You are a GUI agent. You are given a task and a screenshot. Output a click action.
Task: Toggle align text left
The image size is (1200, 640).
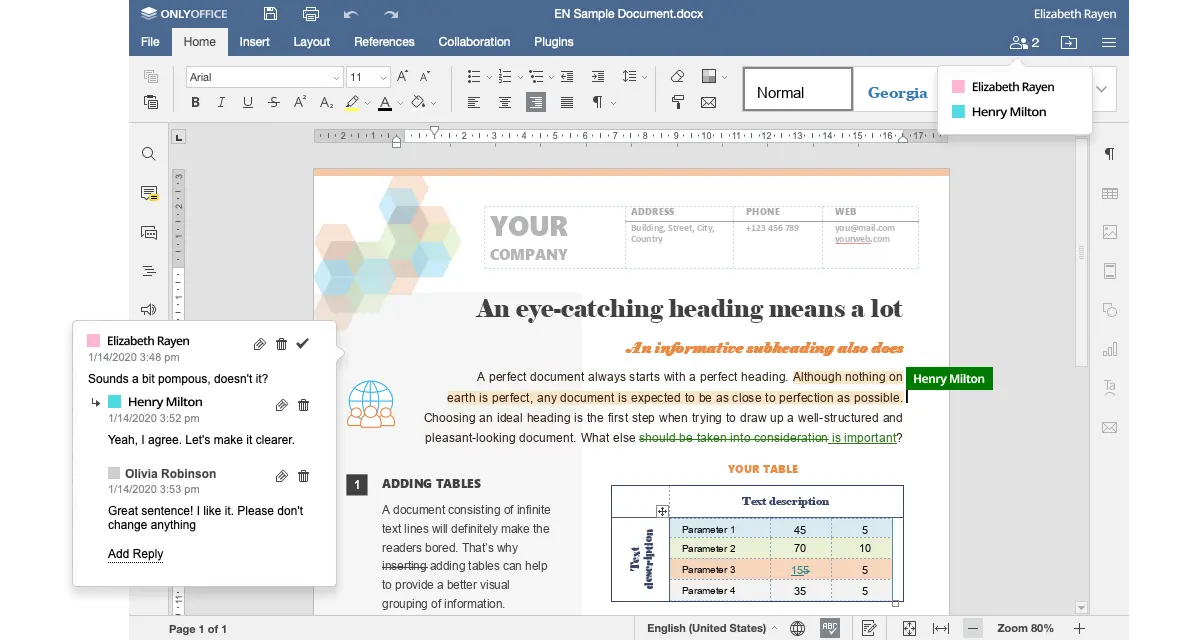[474, 102]
